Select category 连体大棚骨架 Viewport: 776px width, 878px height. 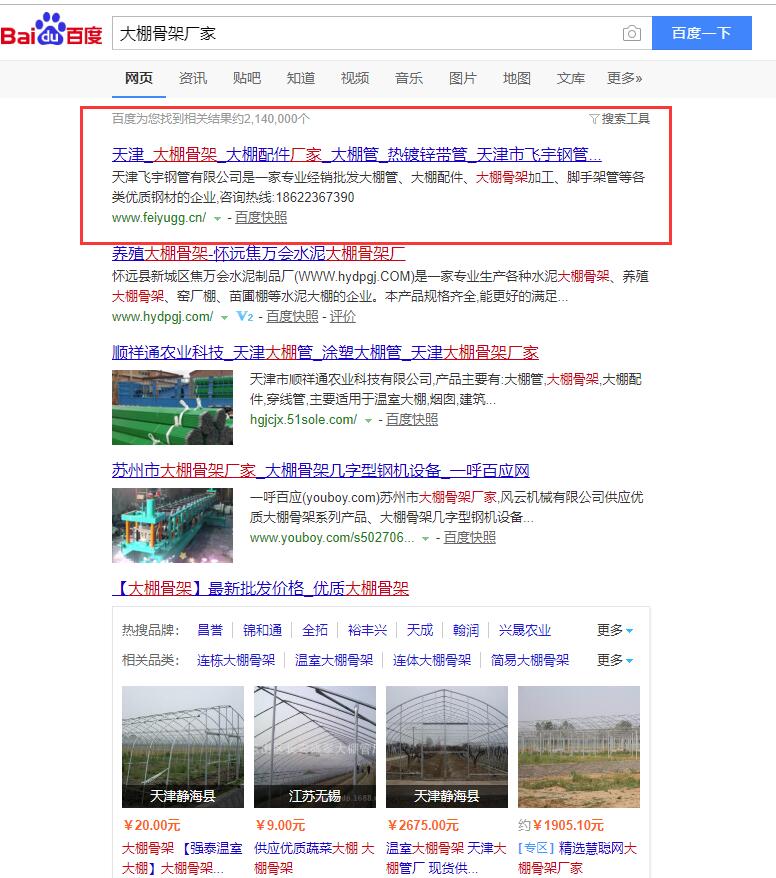click(432, 660)
